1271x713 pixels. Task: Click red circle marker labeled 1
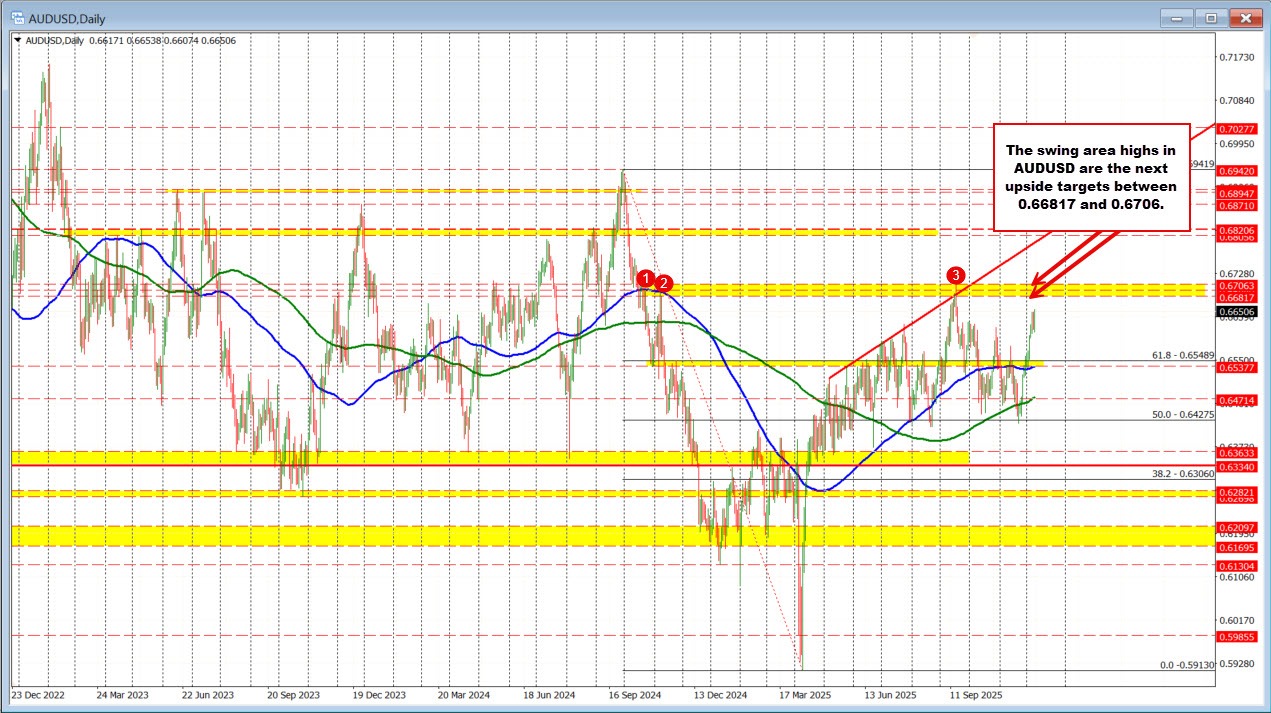coord(646,280)
